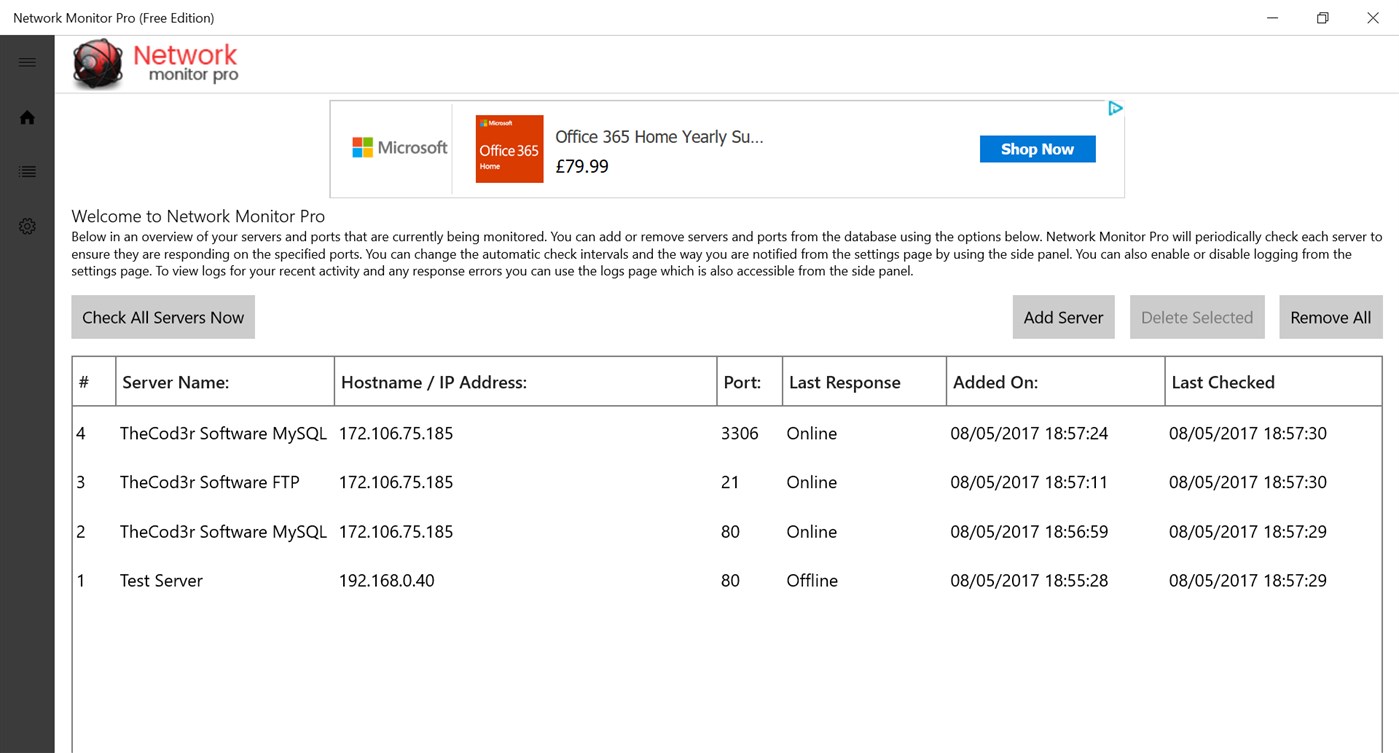This screenshot has height=753, width=1399.
Task: Open the hamburger menu in sidebar
Action: click(x=27, y=62)
